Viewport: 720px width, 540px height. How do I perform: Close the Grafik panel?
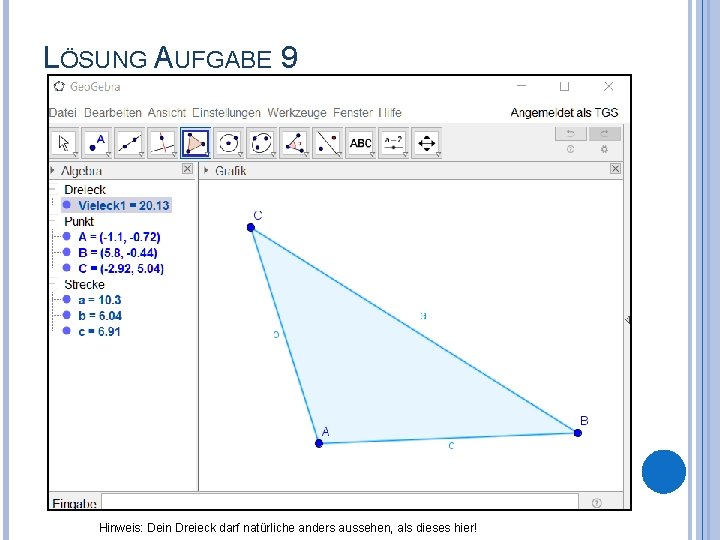pyautogui.click(x=615, y=169)
